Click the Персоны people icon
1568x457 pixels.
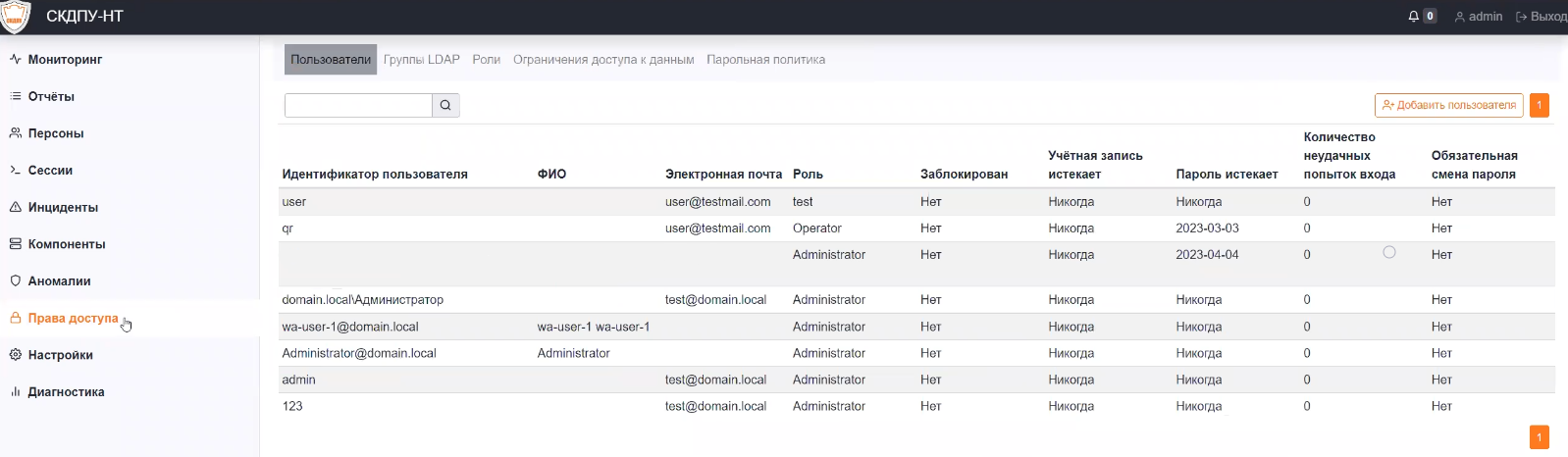click(x=16, y=133)
